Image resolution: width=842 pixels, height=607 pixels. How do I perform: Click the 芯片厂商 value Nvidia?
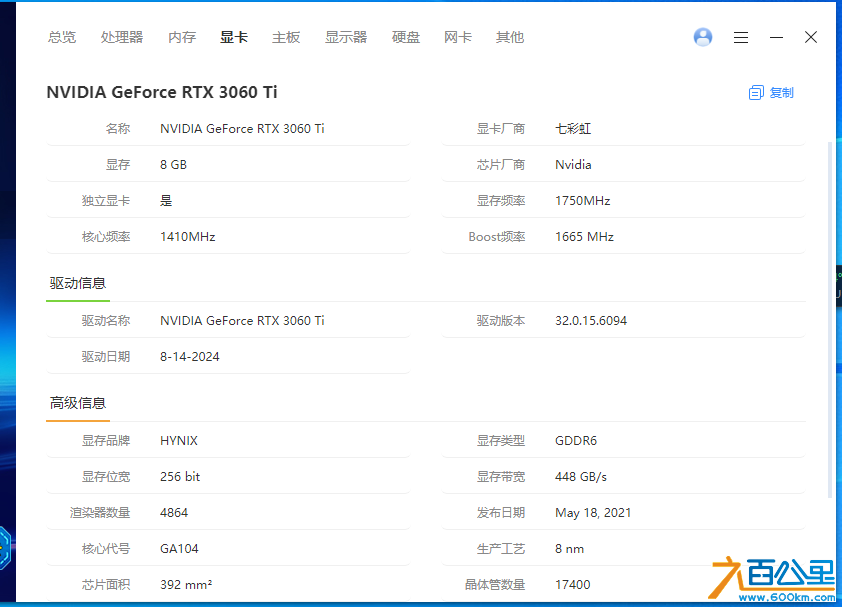tap(573, 165)
